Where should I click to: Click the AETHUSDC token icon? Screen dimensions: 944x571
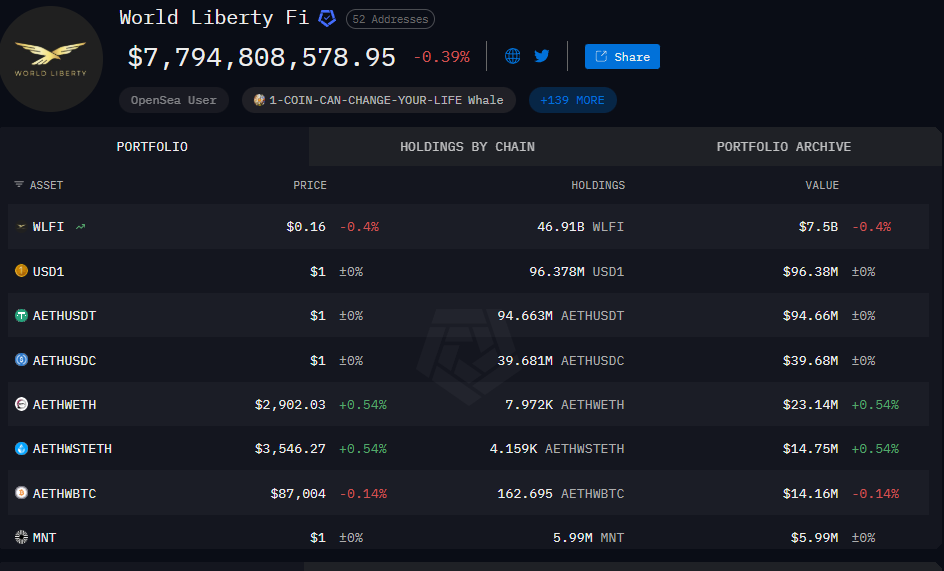pos(21,360)
